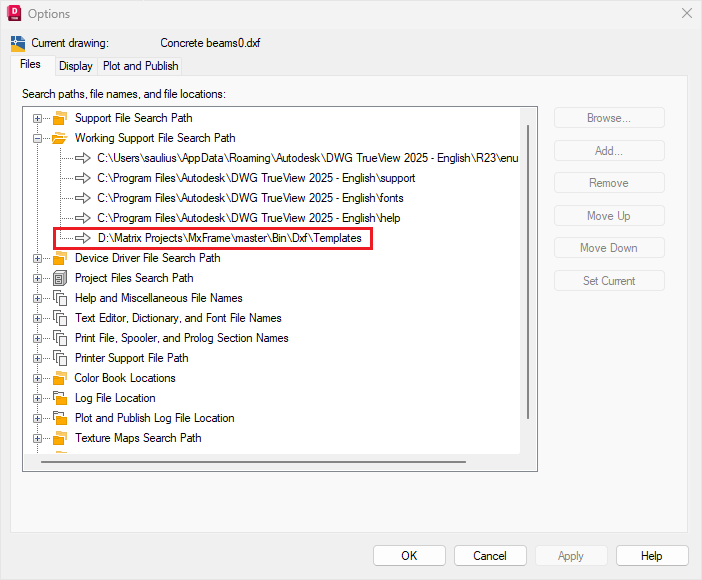Select the Project Files Search Path label

(134, 278)
